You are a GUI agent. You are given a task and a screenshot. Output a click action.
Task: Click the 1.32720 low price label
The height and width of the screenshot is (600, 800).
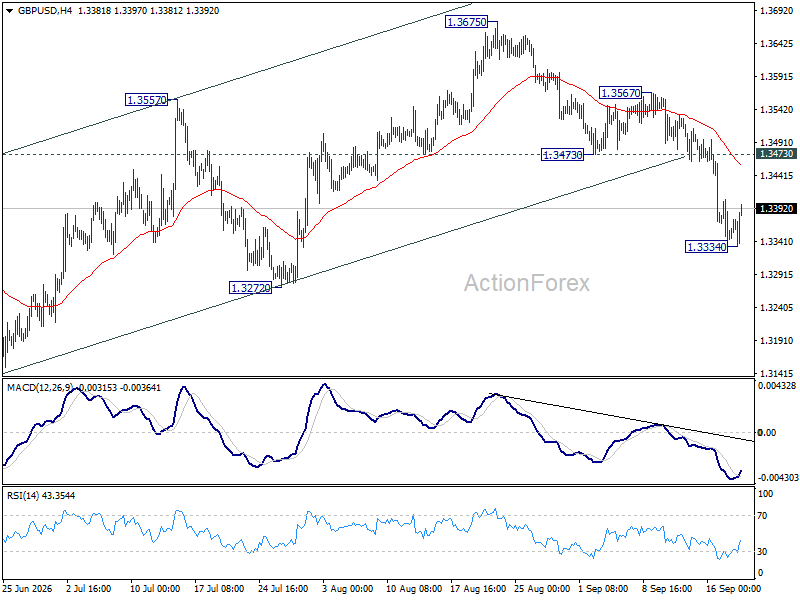coord(251,288)
